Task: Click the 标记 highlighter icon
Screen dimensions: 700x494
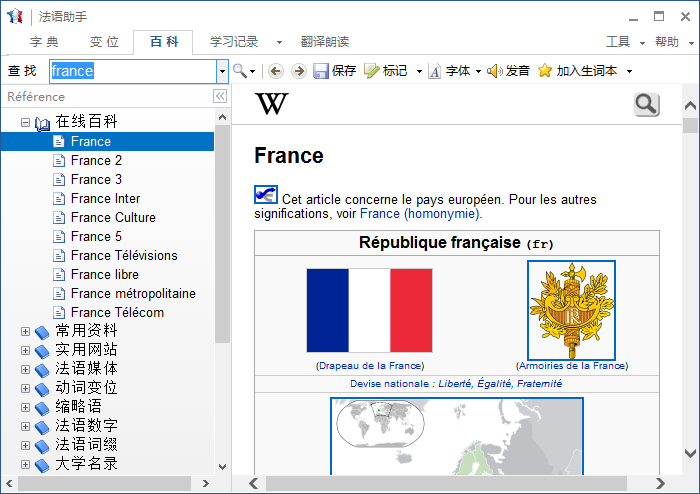Action: click(x=371, y=71)
